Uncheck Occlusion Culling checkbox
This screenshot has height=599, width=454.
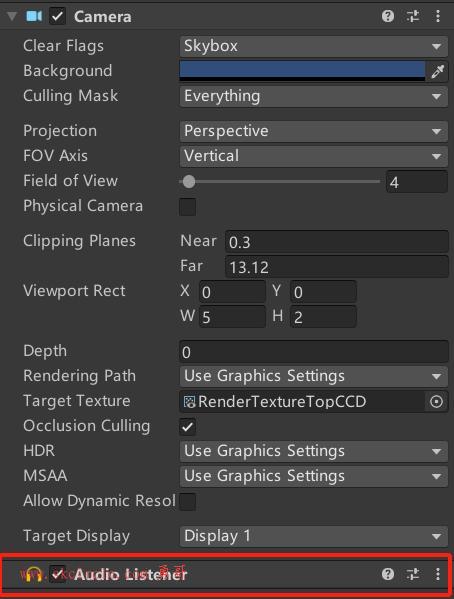(x=188, y=427)
